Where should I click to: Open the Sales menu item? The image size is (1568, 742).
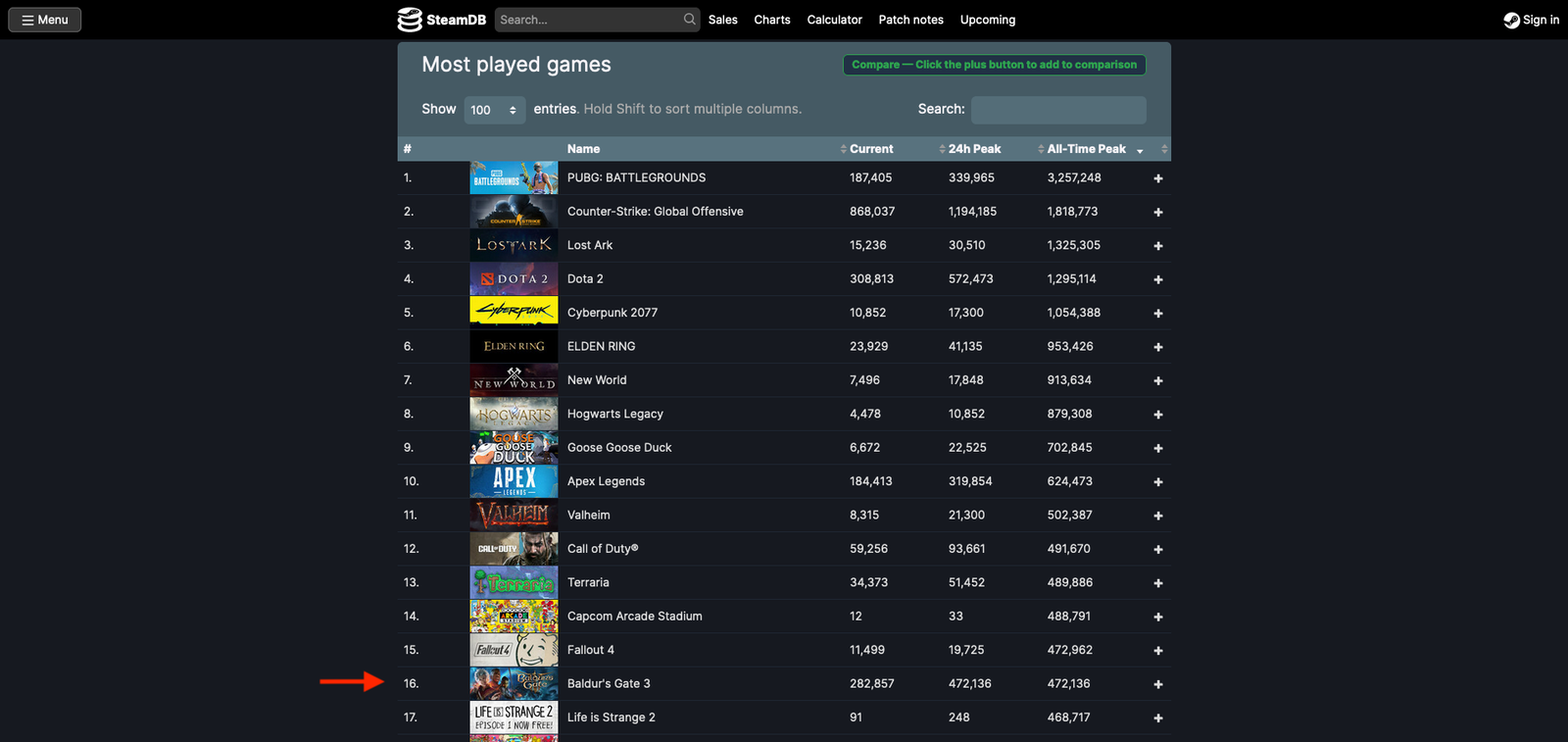click(723, 20)
